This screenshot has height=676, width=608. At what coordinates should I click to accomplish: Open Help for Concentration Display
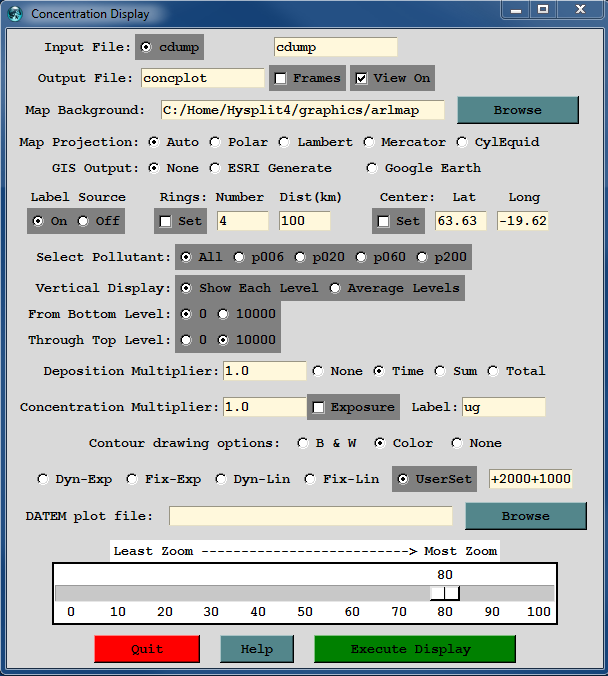coord(256,649)
